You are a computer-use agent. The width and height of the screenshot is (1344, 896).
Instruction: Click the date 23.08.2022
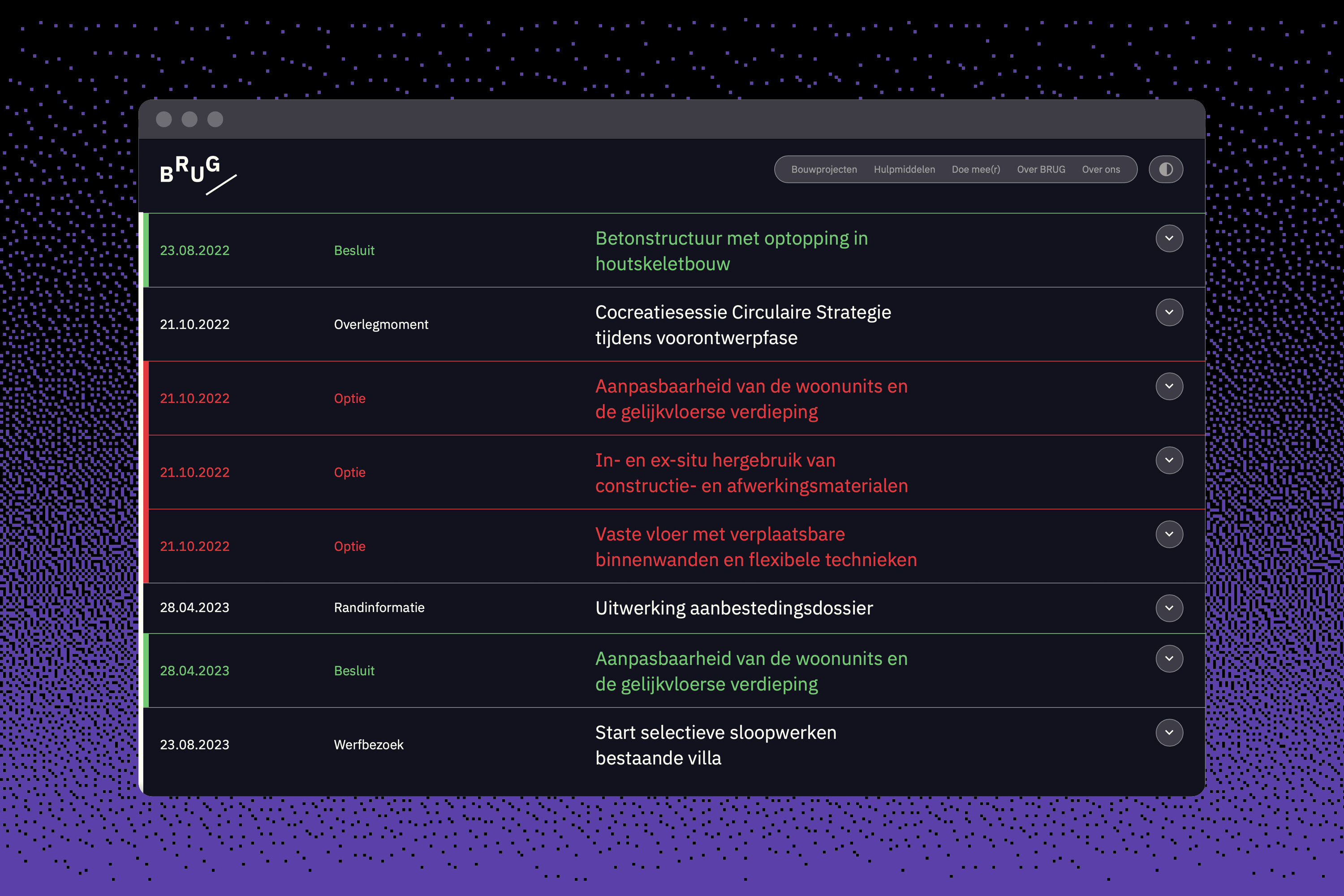point(194,250)
